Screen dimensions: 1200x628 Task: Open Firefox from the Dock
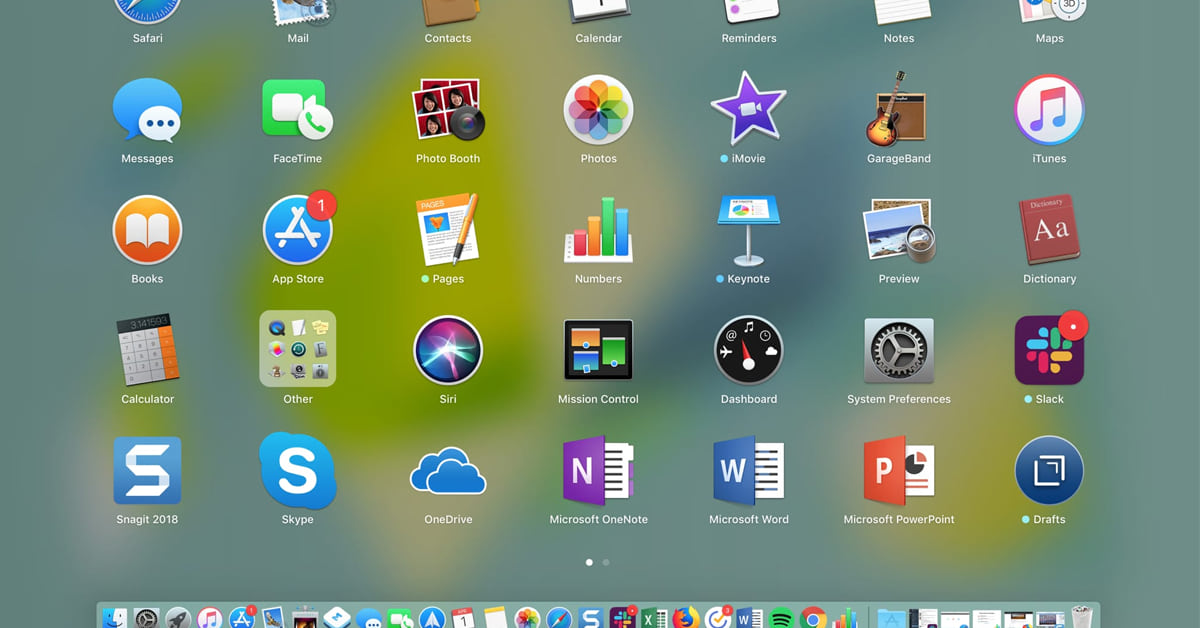click(x=685, y=619)
